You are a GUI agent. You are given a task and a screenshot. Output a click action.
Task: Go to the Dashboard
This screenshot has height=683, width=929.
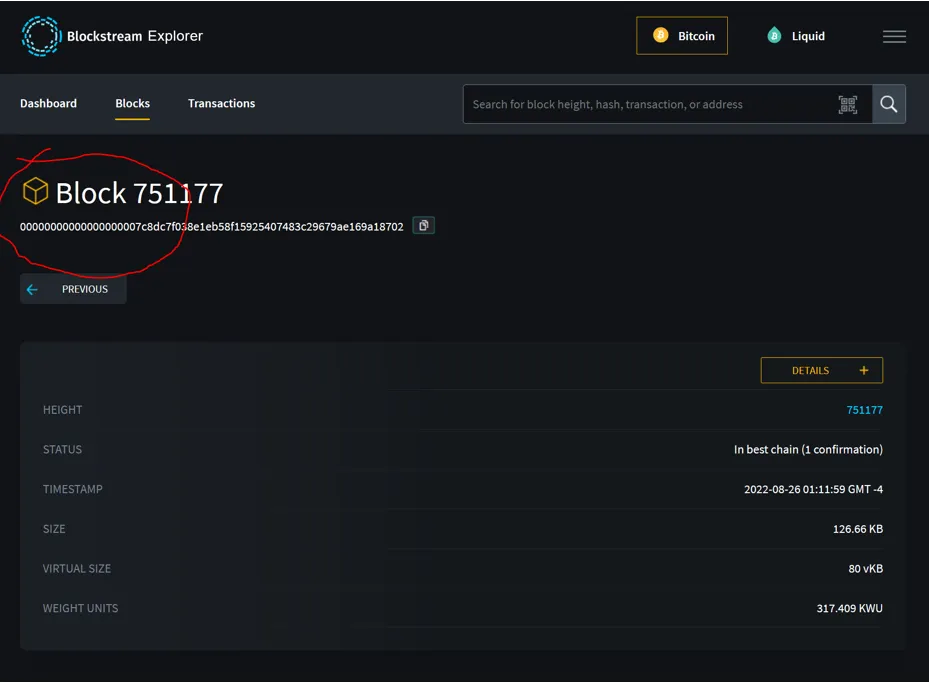(48, 103)
